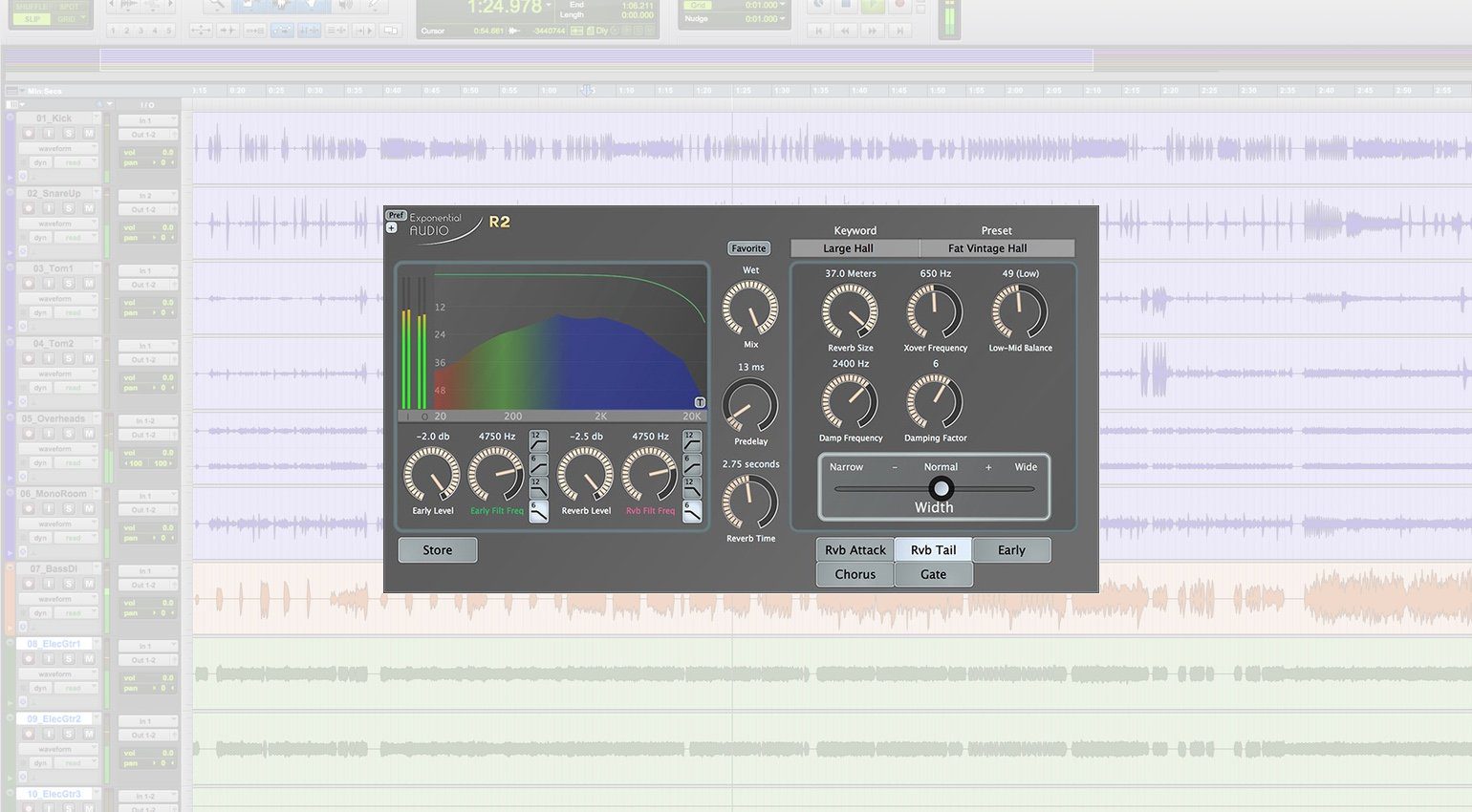The image size is (1472, 812).
Task: Open waveform view selector on 03_Tom1 track
Action: [58, 299]
